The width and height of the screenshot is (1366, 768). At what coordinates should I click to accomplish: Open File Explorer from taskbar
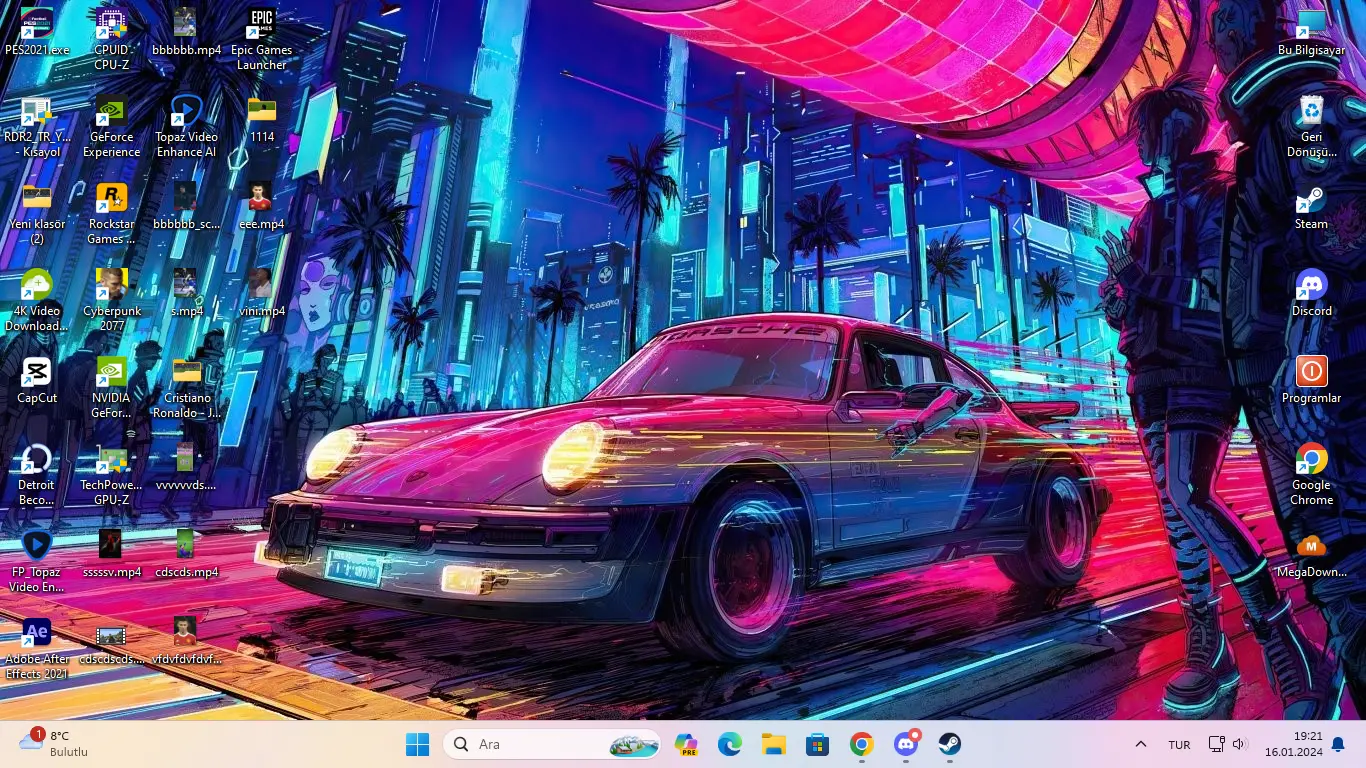(x=773, y=744)
